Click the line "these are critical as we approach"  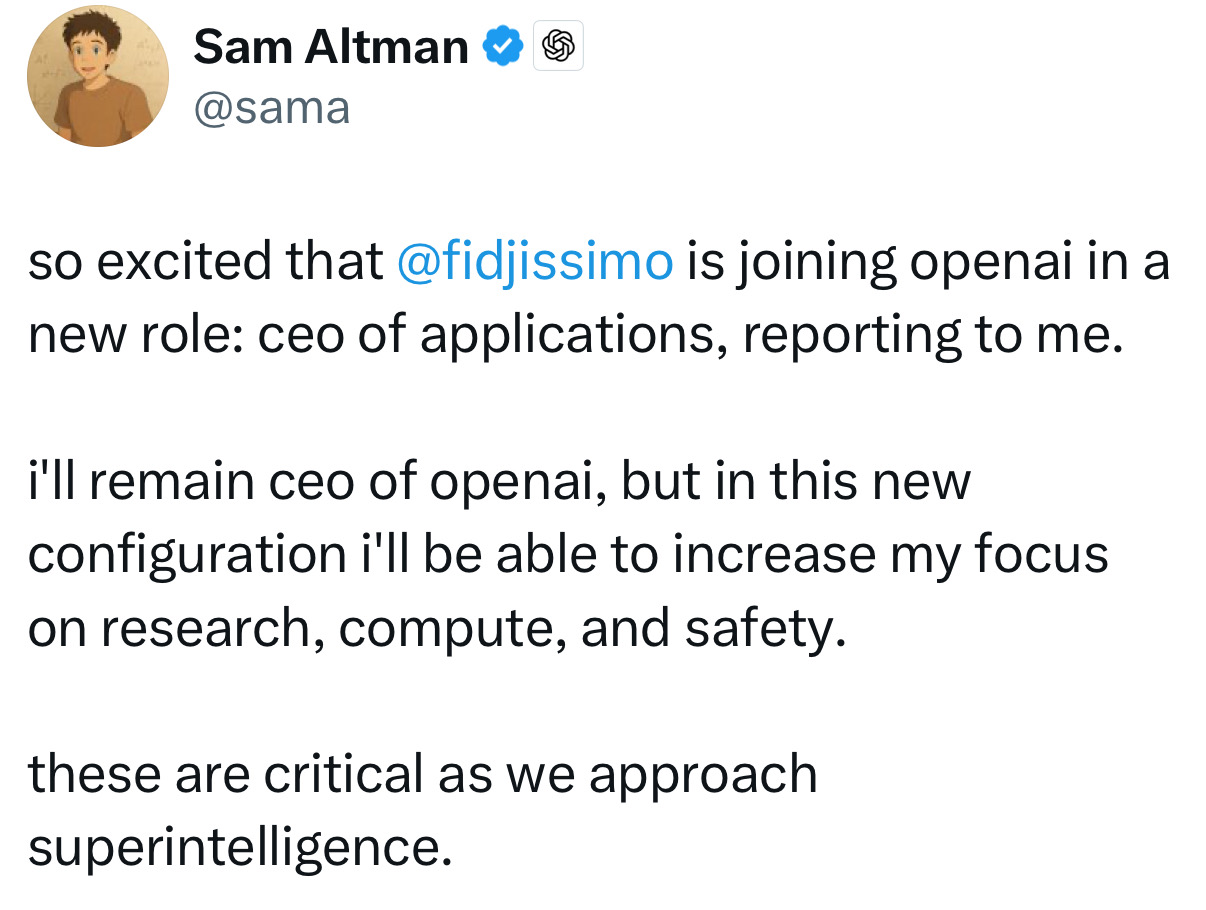tap(422, 775)
